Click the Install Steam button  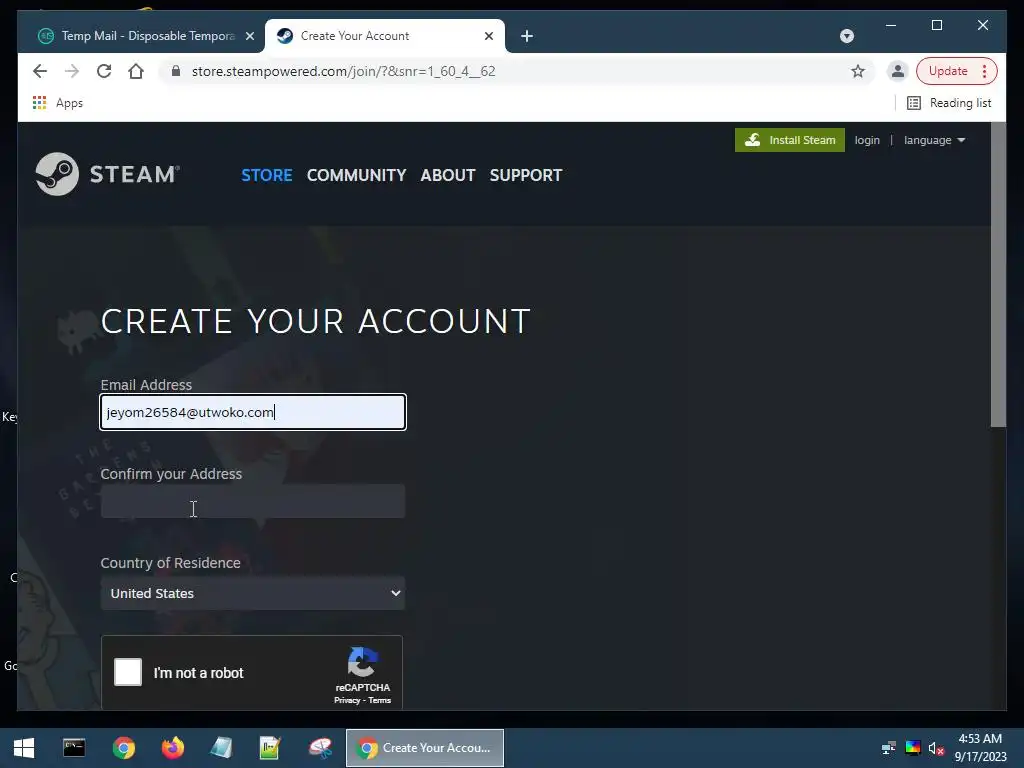[x=790, y=140]
